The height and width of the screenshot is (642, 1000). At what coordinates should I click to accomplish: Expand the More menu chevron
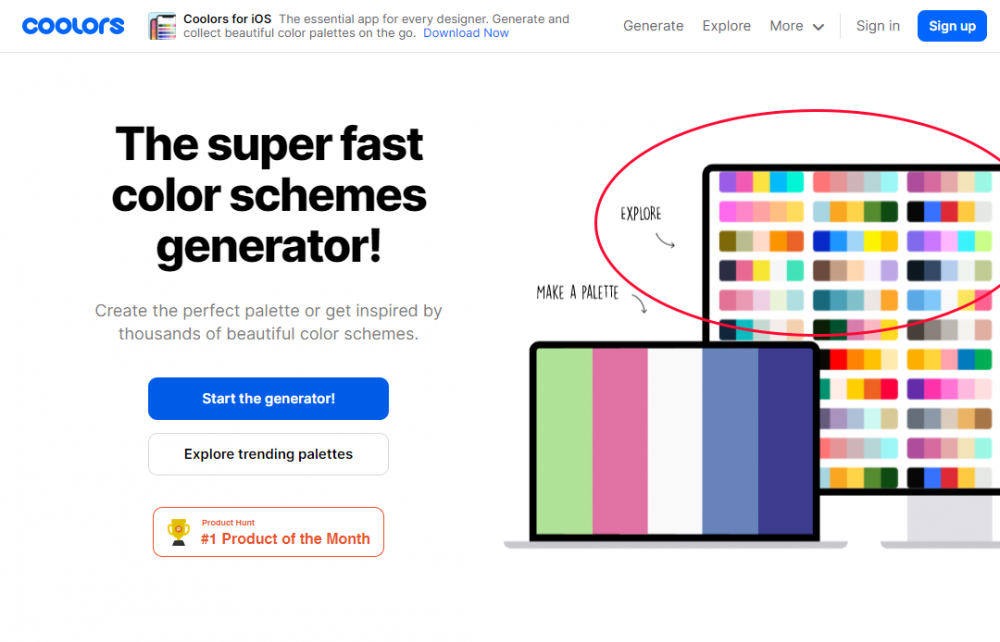pos(819,27)
